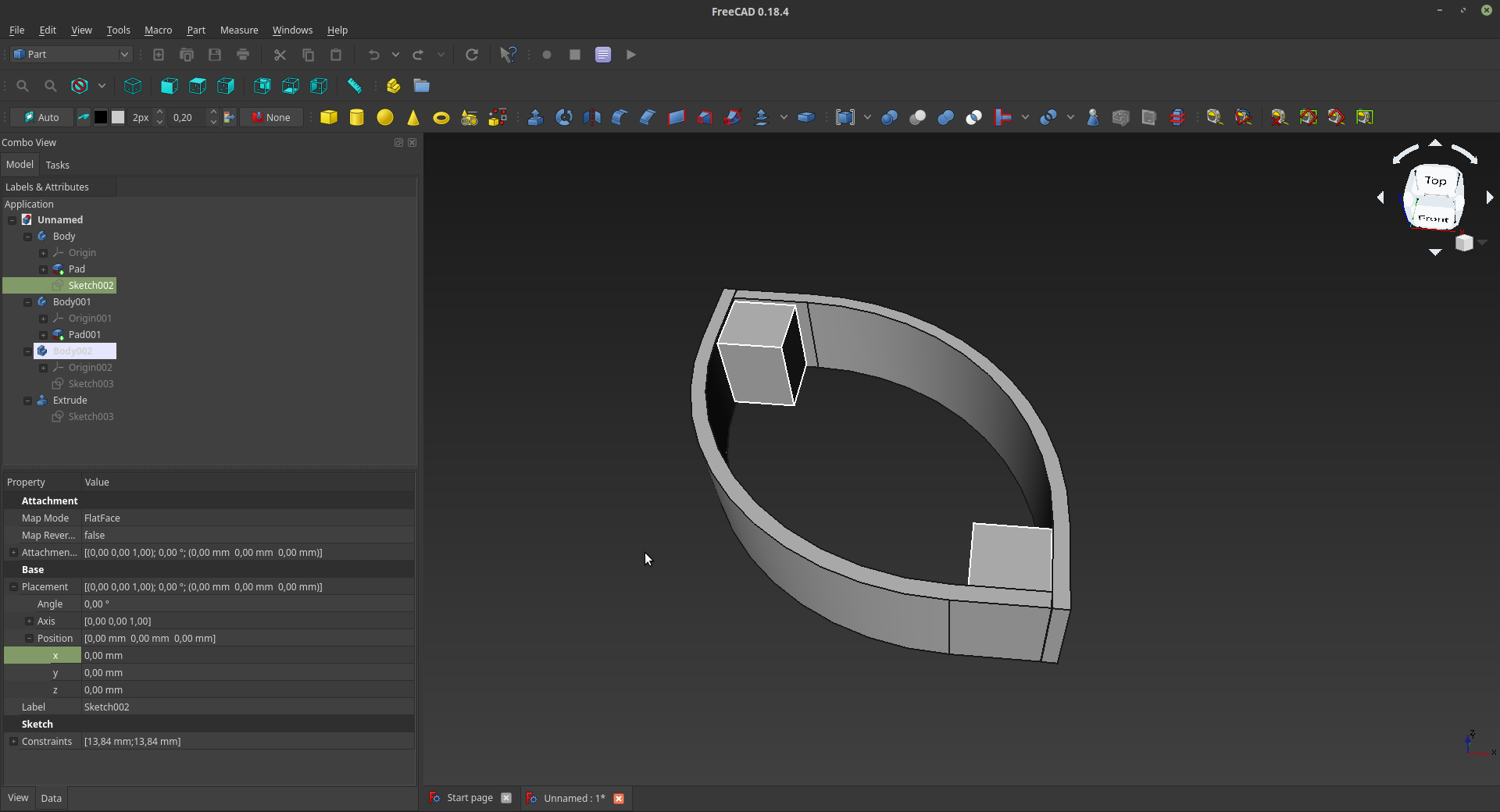This screenshot has height=812, width=1500.
Task: Open the Measure distance ruler tool
Action: point(355,86)
